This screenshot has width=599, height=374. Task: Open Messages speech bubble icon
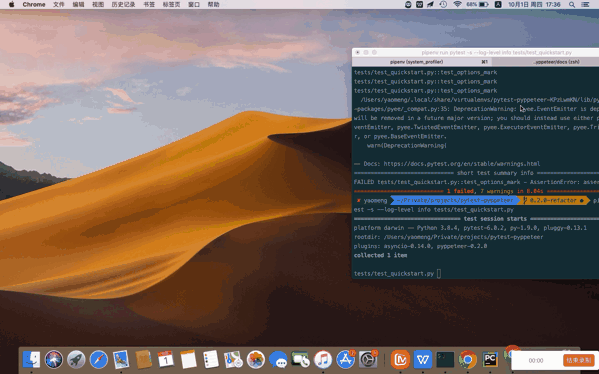pyautogui.click(x=278, y=359)
